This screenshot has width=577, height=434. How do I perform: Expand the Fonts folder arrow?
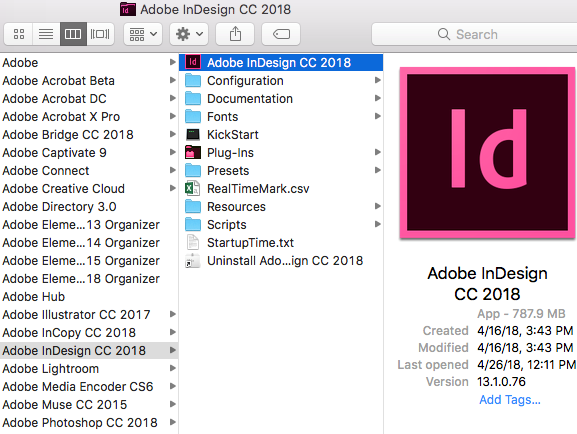(x=377, y=116)
